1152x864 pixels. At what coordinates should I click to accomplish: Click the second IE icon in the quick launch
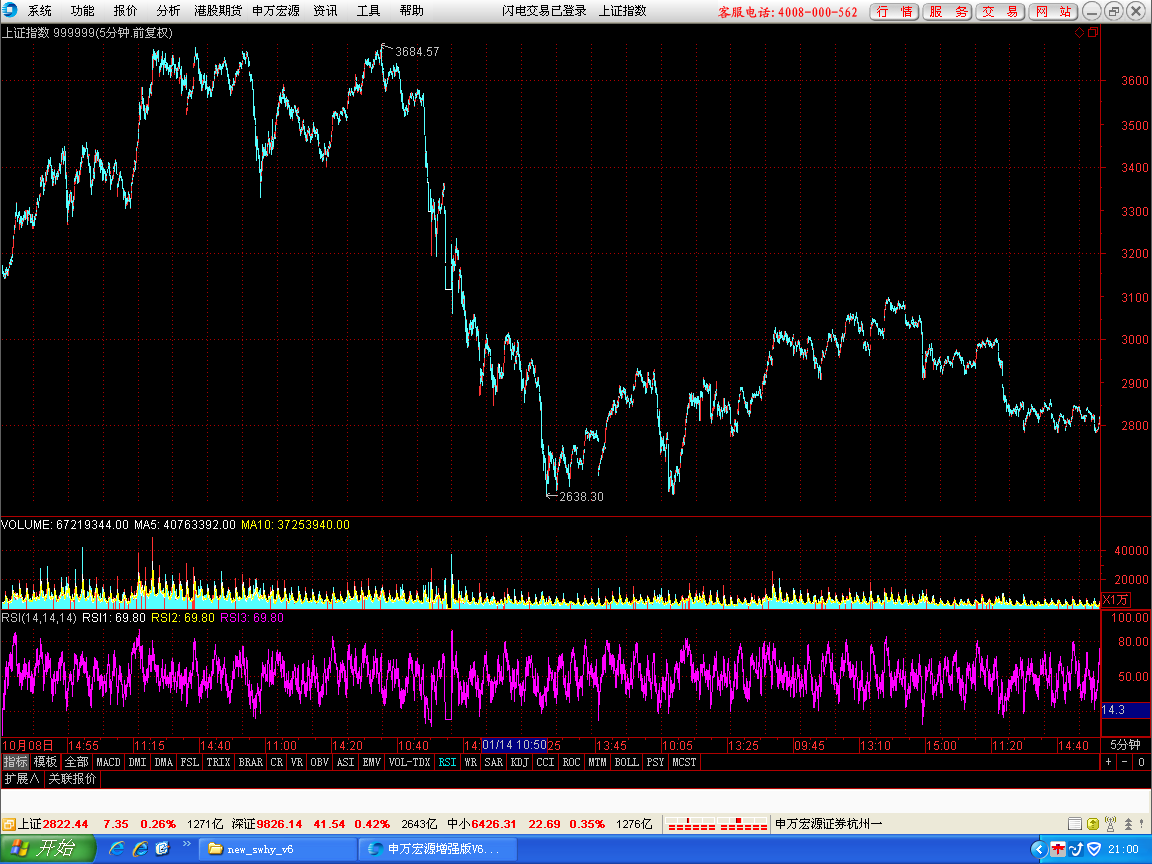[x=140, y=849]
